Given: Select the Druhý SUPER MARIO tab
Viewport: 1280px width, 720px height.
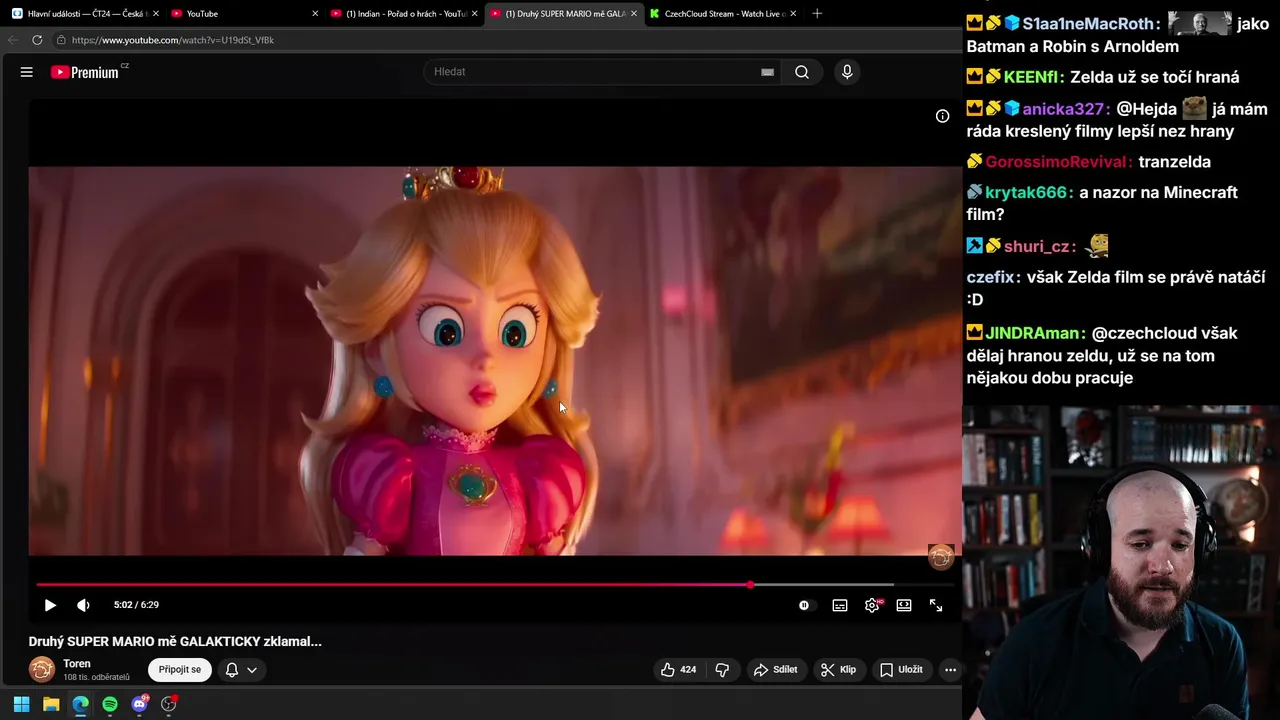Looking at the screenshot, I should point(563,14).
